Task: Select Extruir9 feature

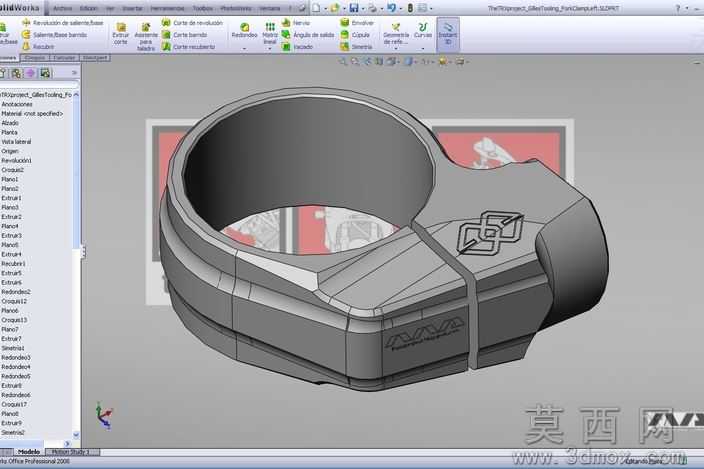Action: tap(11, 423)
